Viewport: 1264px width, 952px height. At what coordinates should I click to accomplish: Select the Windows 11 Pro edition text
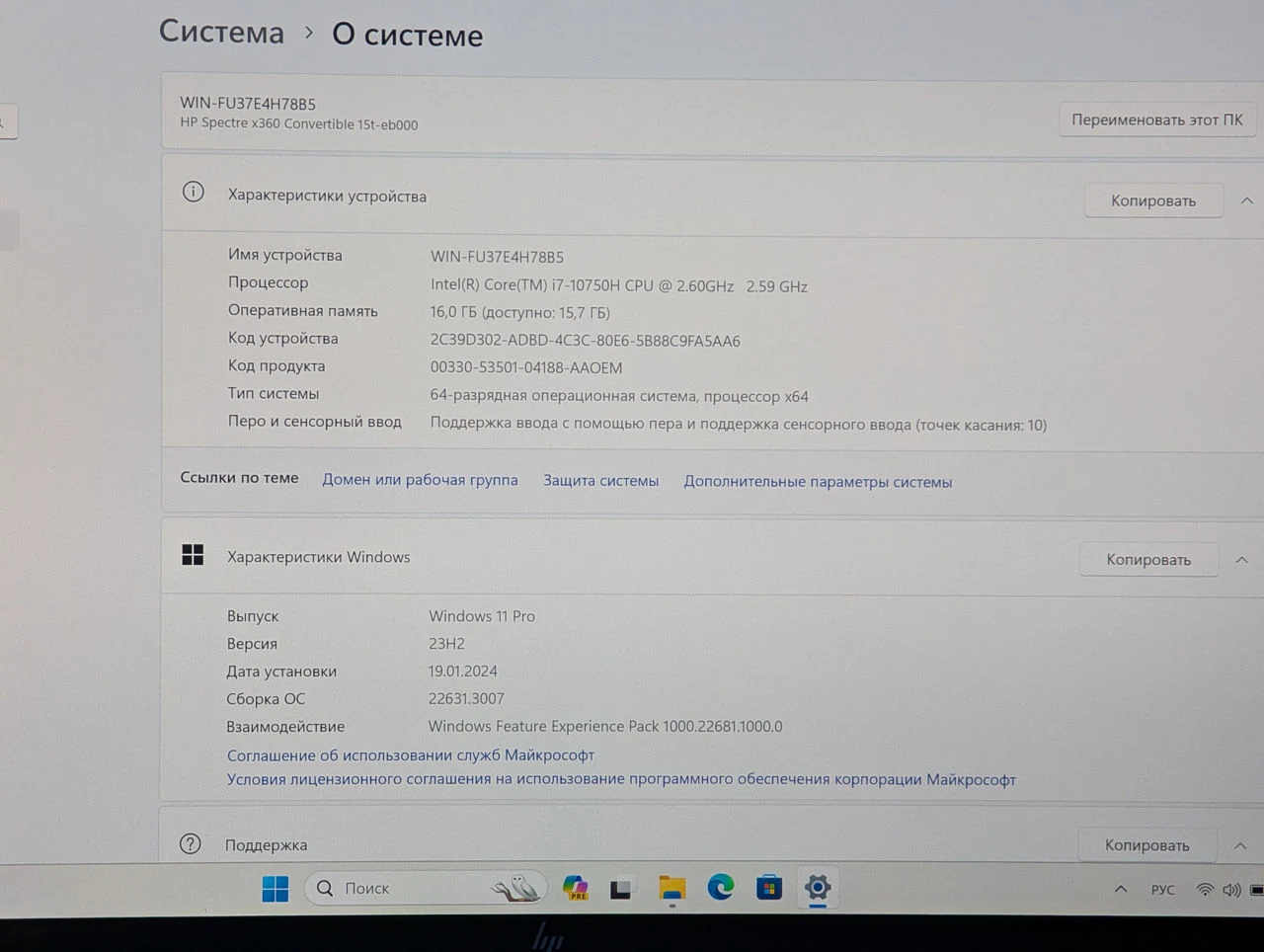coord(482,616)
